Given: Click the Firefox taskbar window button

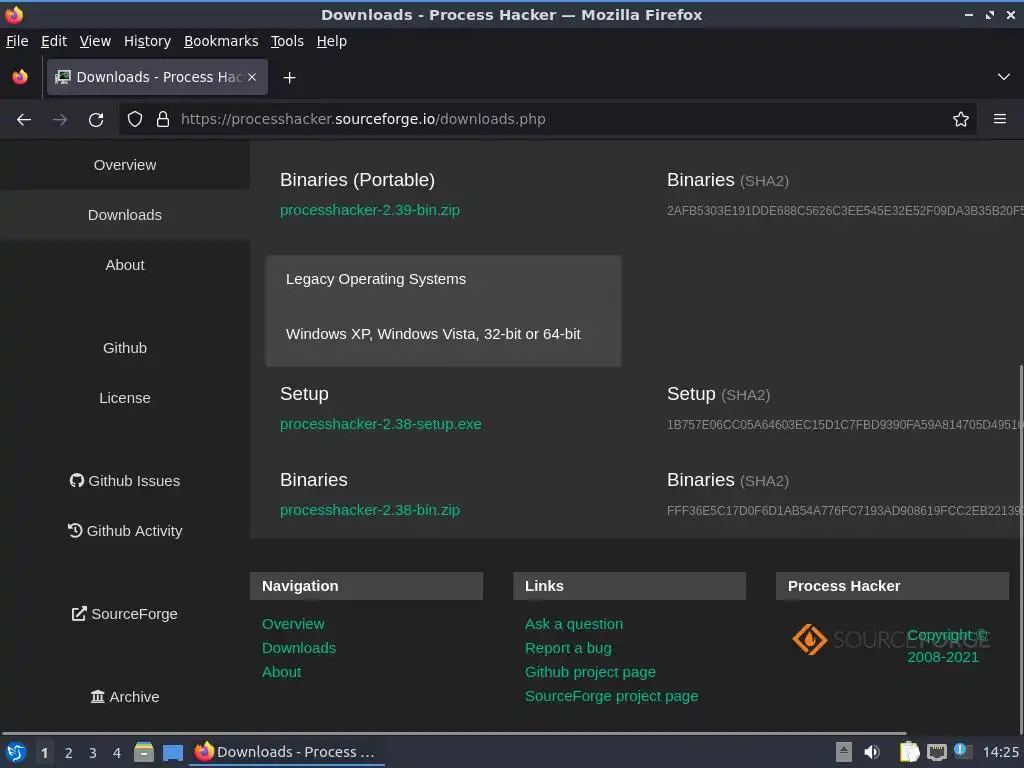Looking at the screenshot, I should coord(287,752).
